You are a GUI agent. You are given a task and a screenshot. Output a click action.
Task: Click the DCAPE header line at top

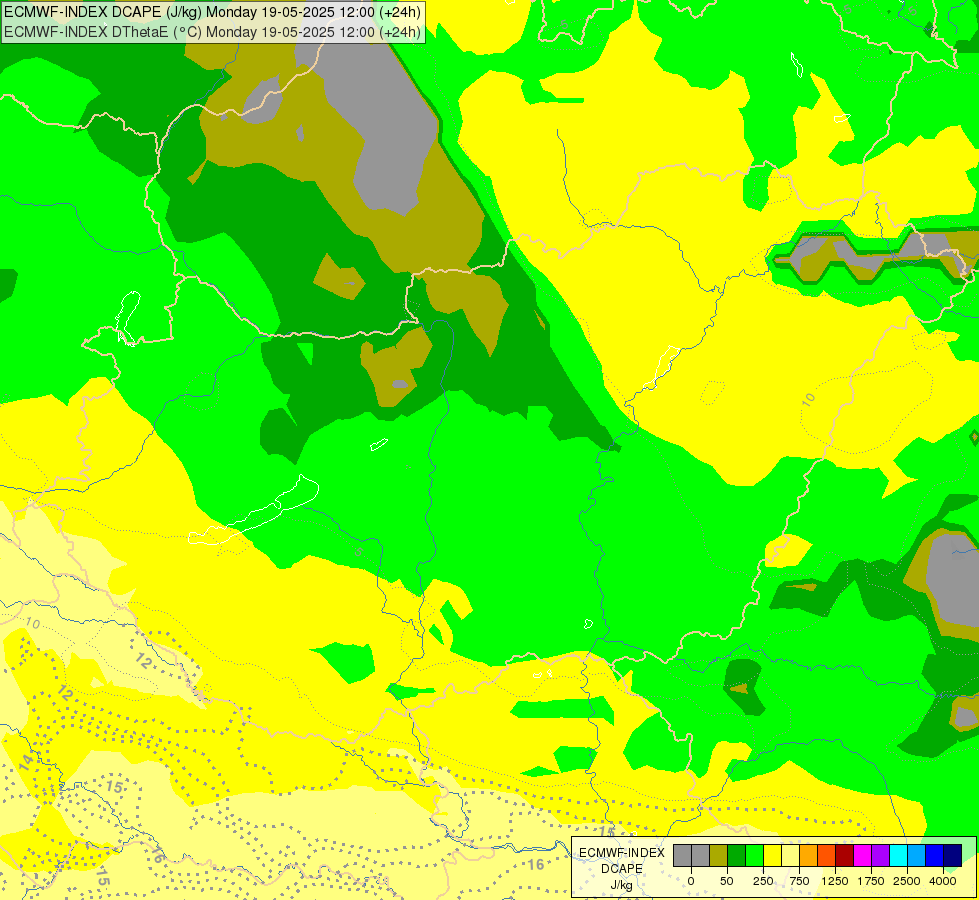pos(213,12)
